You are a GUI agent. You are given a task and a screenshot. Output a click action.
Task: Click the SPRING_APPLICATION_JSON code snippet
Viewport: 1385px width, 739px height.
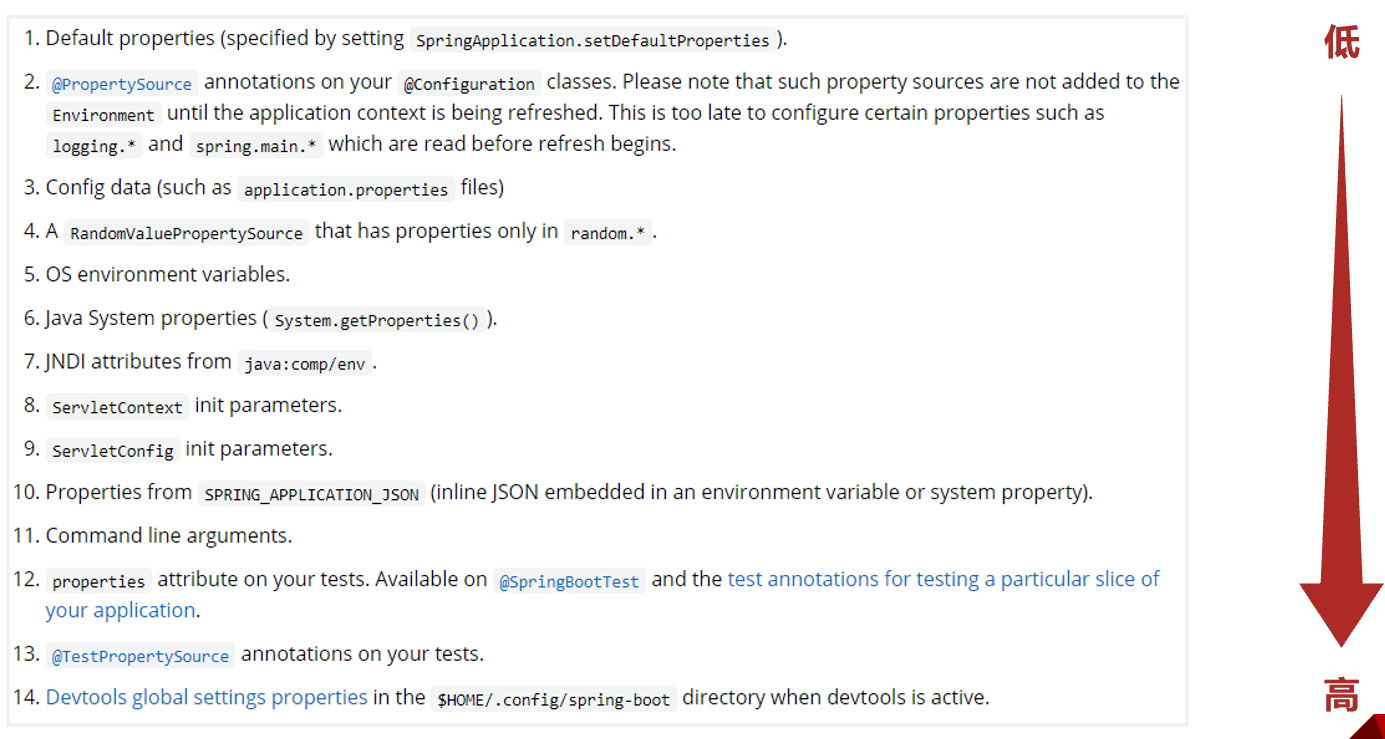click(x=312, y=495)
